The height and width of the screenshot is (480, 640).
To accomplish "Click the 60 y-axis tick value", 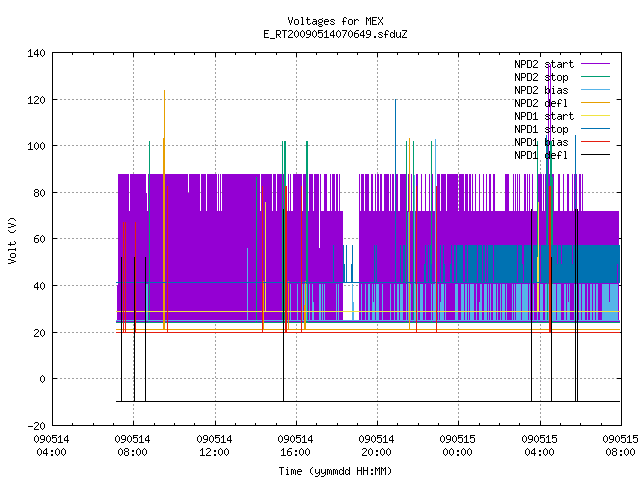I will click(39, 239).
